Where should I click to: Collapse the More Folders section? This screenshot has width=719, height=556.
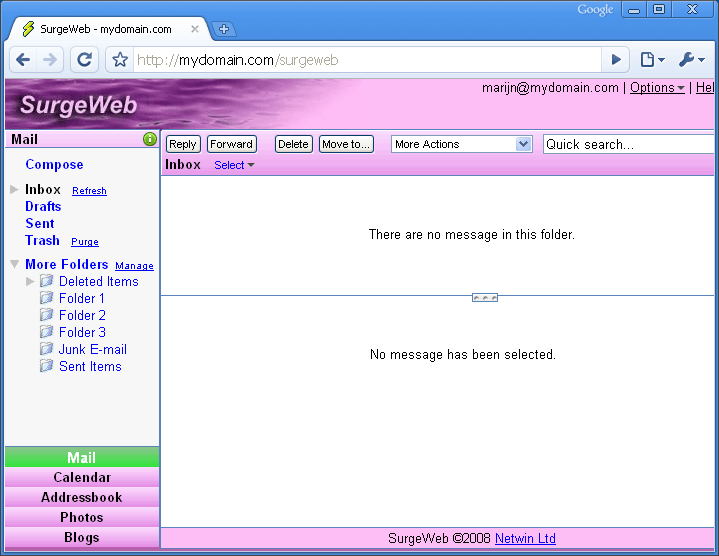(14, 264)
